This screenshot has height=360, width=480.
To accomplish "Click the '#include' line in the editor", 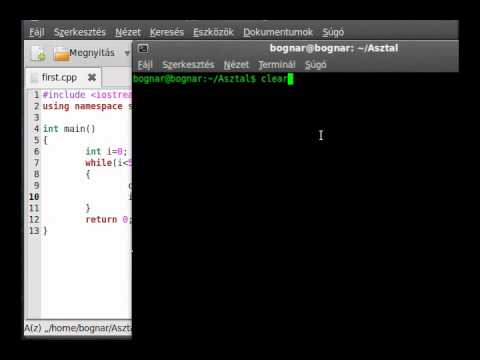I will coord(87,95).
